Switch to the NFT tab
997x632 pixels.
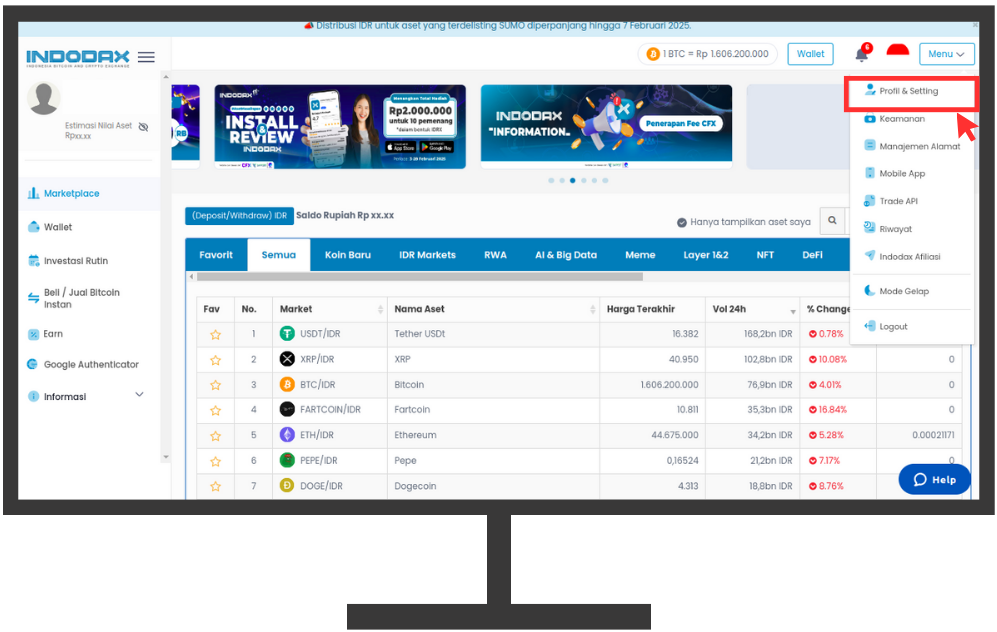point(765,255)
